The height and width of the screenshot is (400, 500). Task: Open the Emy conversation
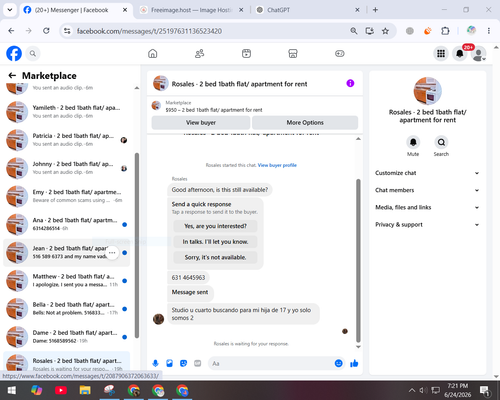tap(67, 196)
